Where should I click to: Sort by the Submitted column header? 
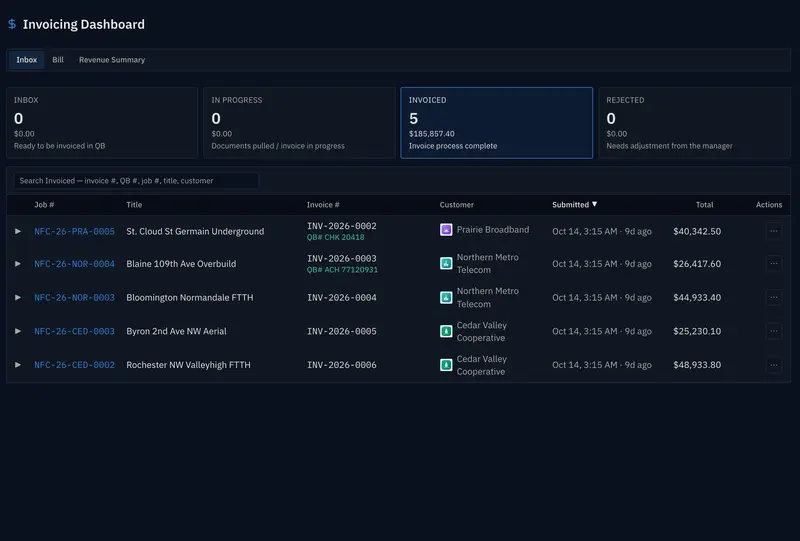[x=570, y=205]
